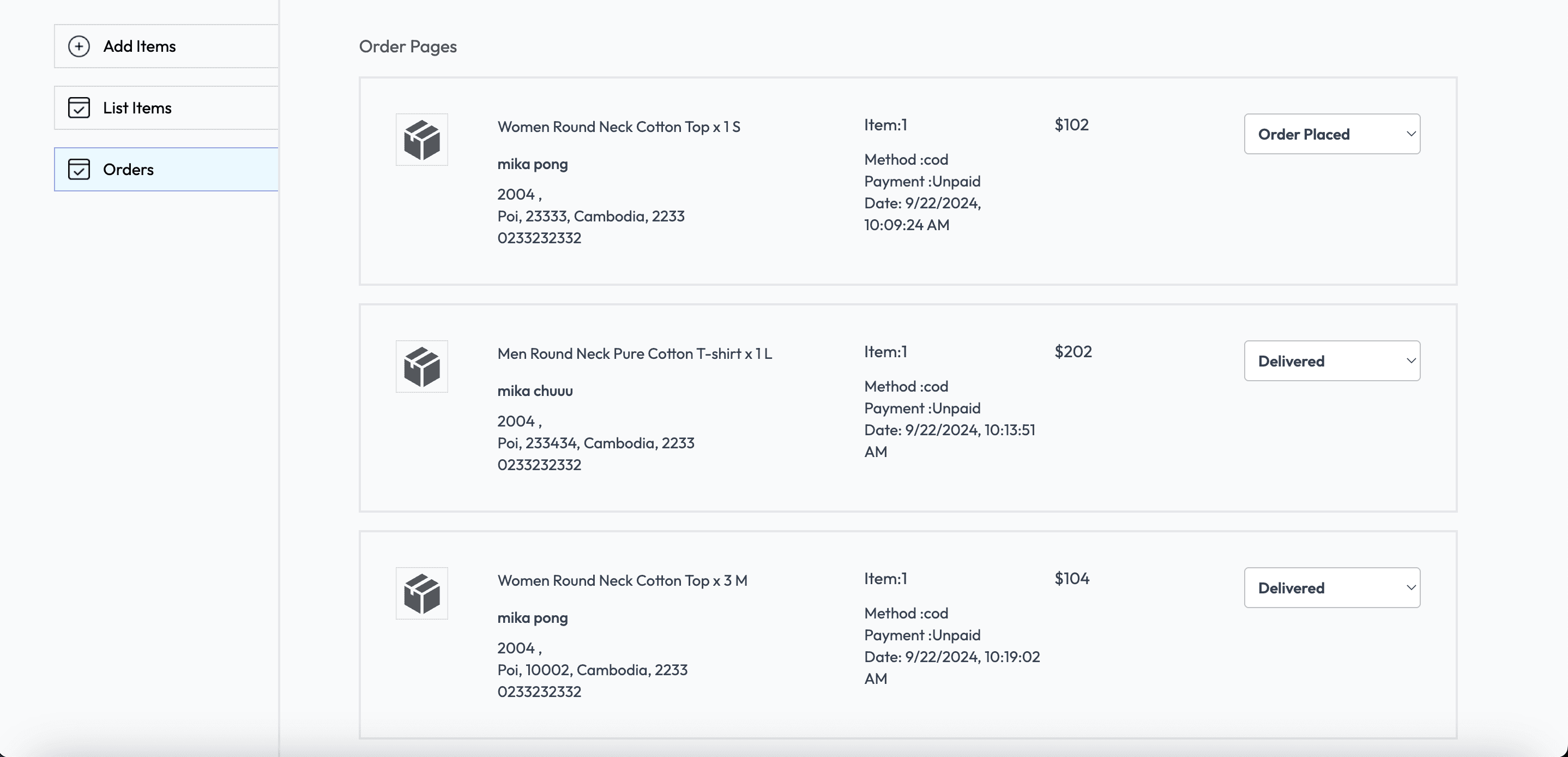The width and height of the screenshot is (1568, 757).
Task: Click the Order Pages heading
Action: pyautogui.click(x=407, y=46)
